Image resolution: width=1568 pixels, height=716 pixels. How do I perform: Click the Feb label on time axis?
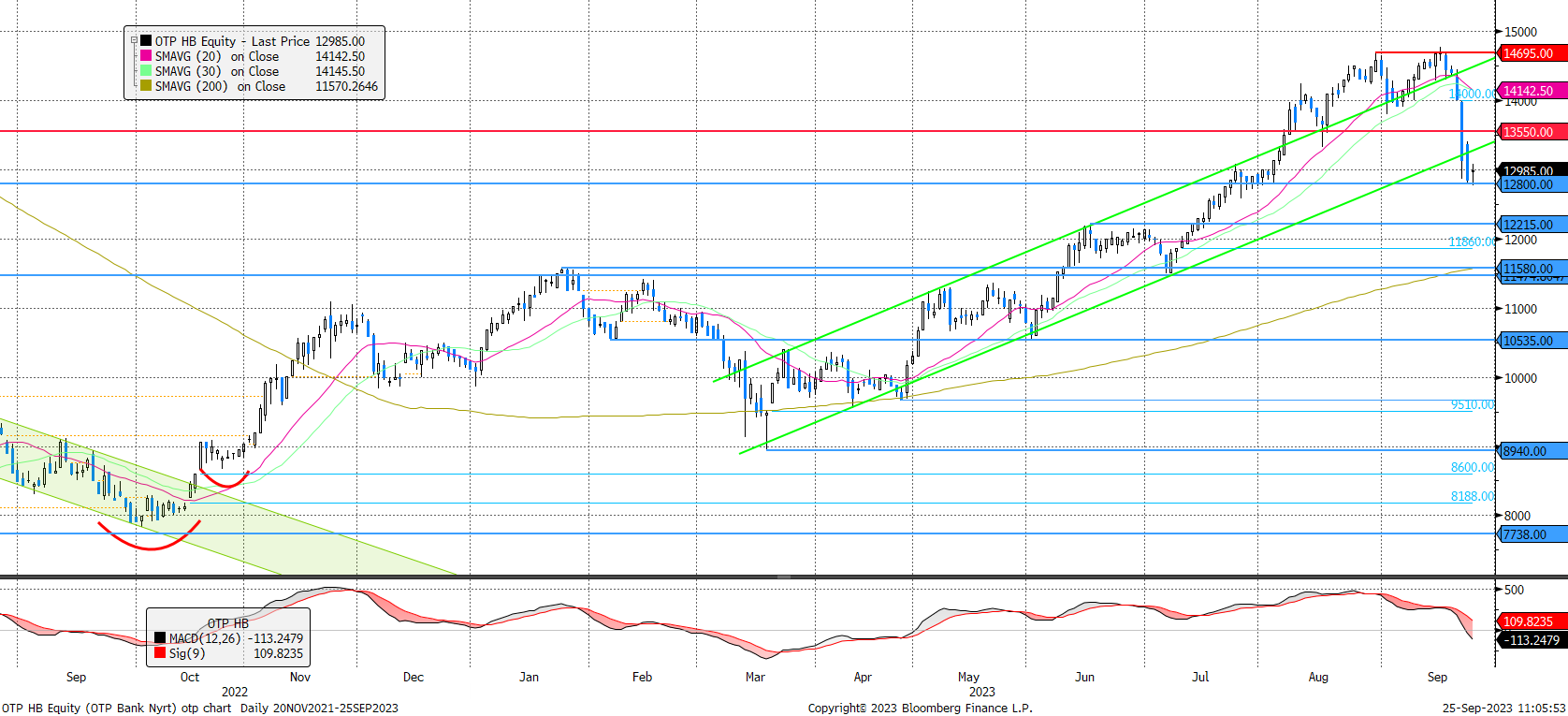coord(642,677)
